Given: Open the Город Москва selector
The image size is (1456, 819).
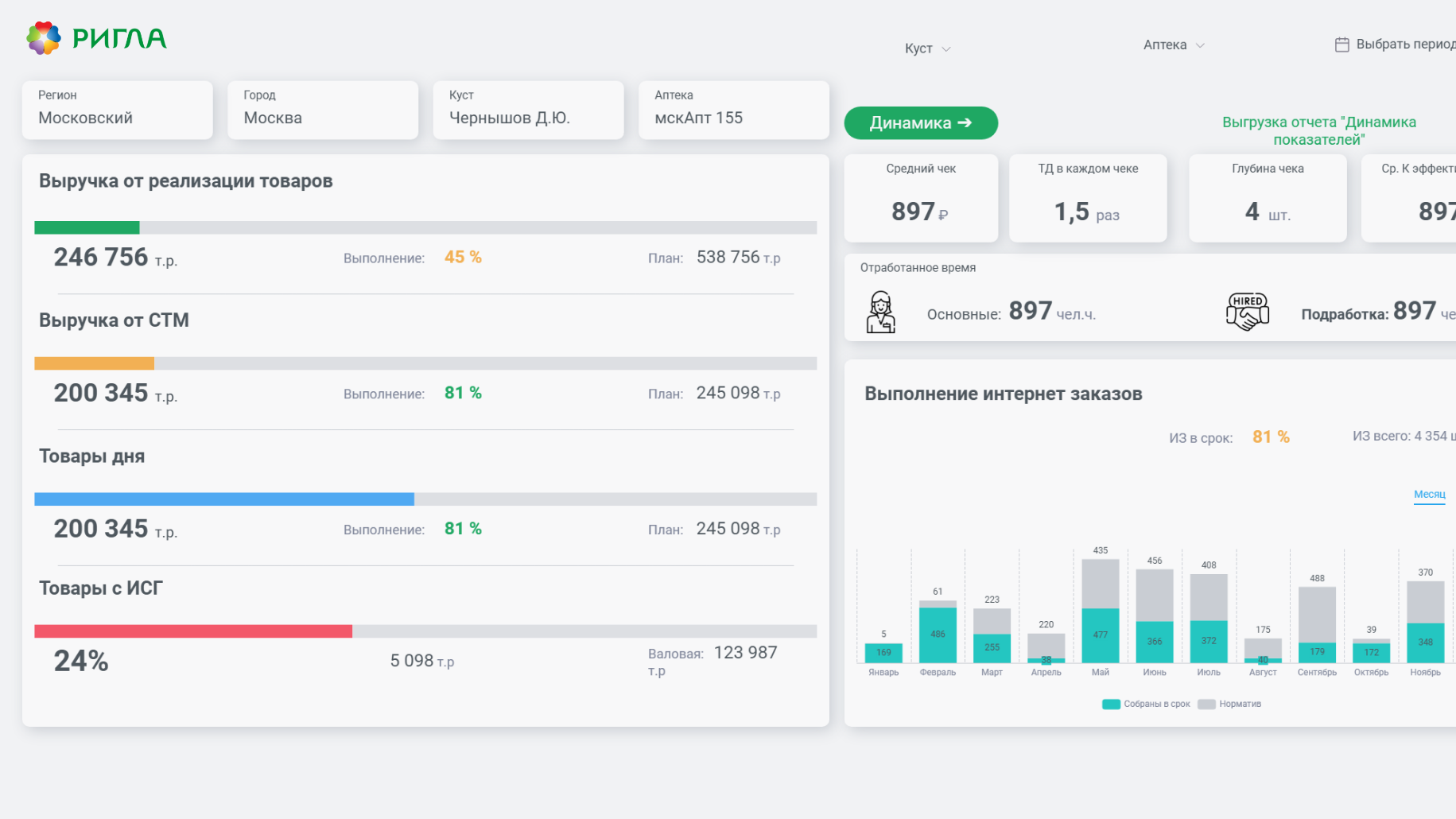Looking at the screenshot, I should (323, 110).
